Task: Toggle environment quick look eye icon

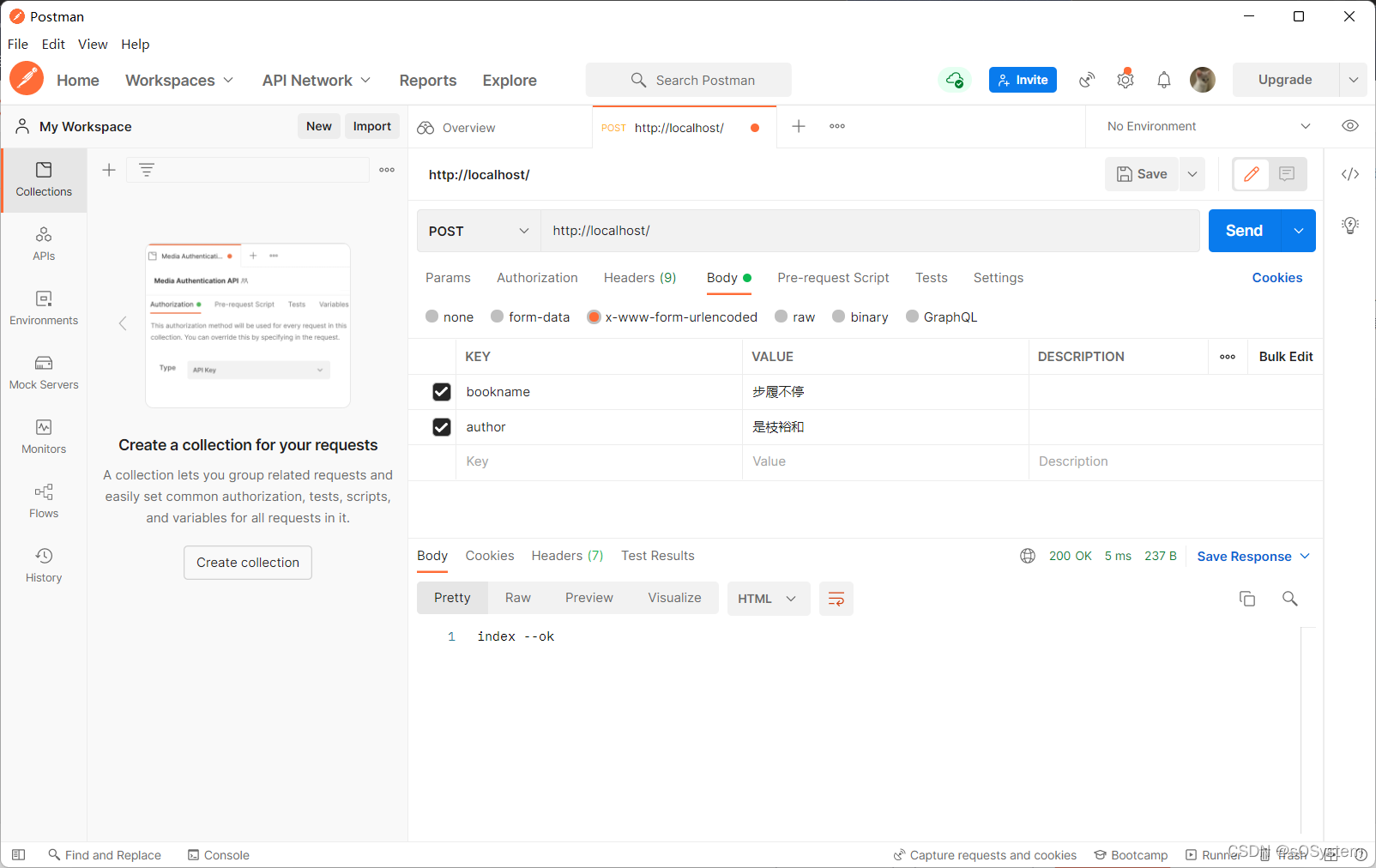Action: [x=1350, y=126]
